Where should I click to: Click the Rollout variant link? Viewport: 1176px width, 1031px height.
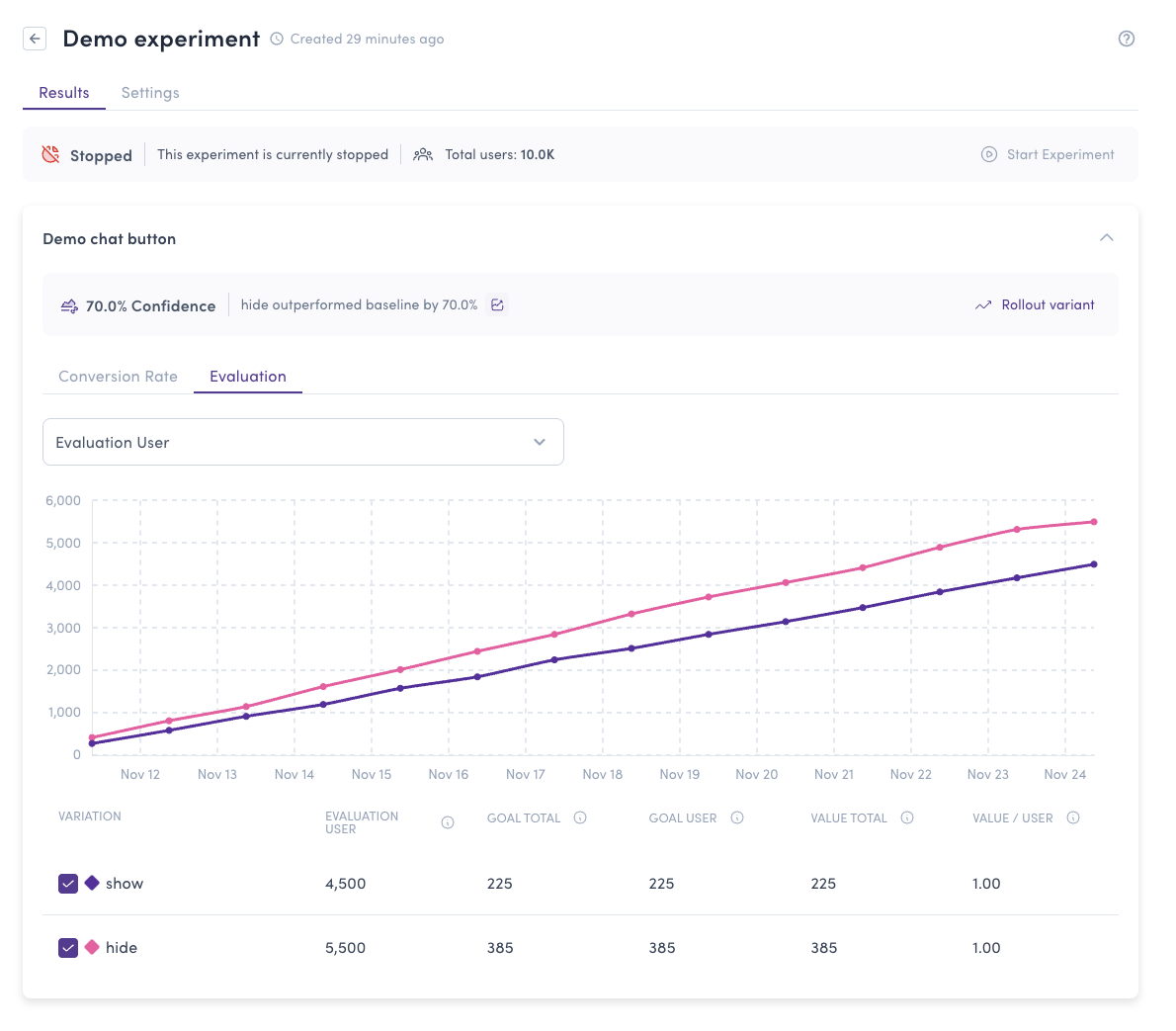(1047, 304)
